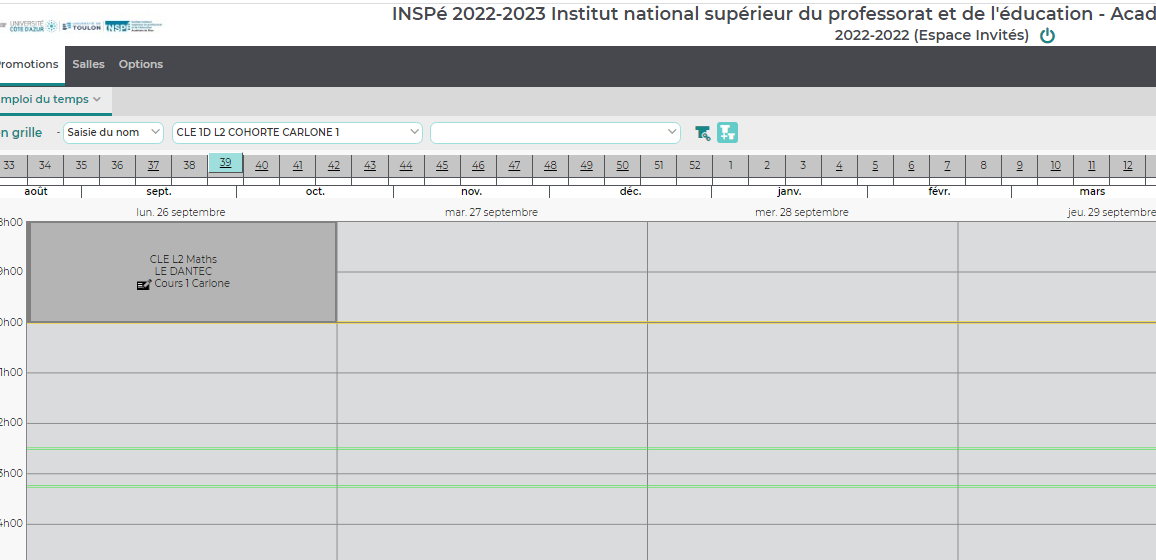Click the jeu. 29 septembre day header

pos(1111,212)
